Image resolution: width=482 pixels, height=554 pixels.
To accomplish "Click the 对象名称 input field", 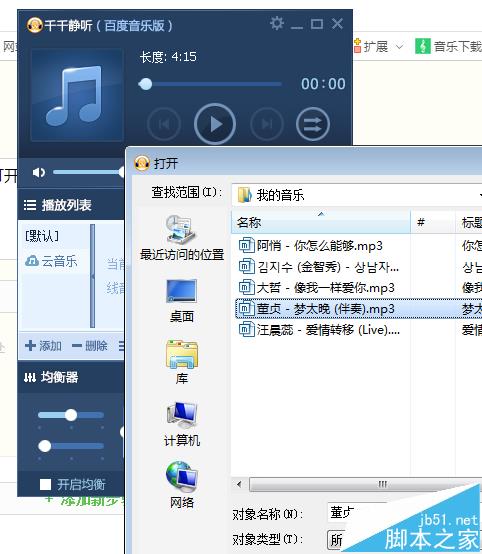I will pos(357,513).
